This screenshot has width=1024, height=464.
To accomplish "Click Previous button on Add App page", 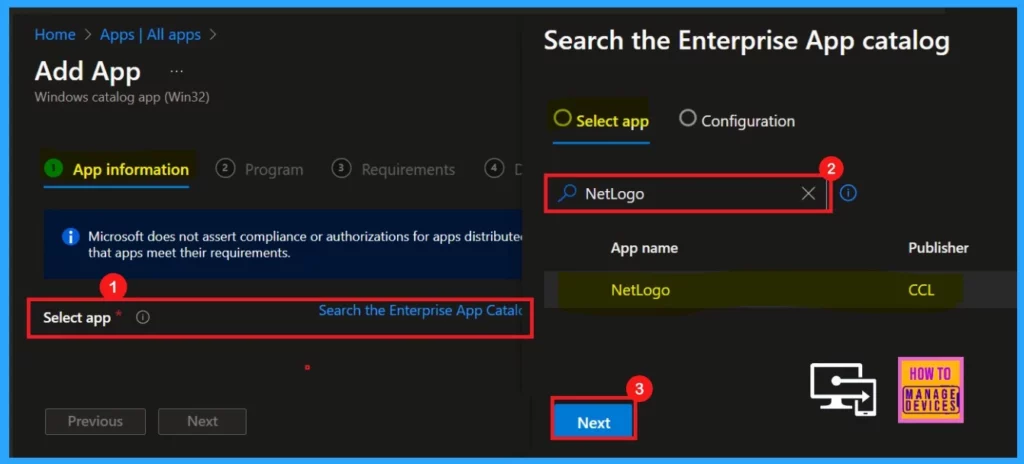I will click(x=95, y=422).
